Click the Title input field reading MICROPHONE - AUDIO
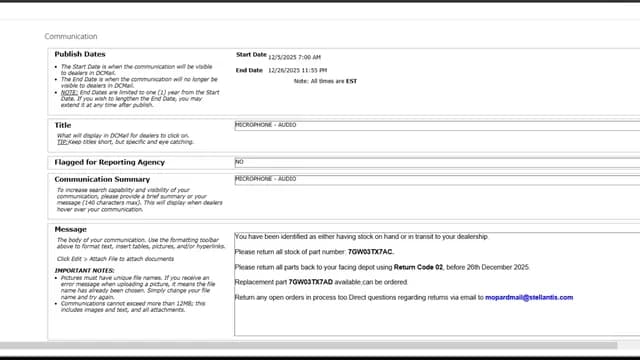Image resolution: width=640 pixels, height=360 pixels. [x=437, y=125]
